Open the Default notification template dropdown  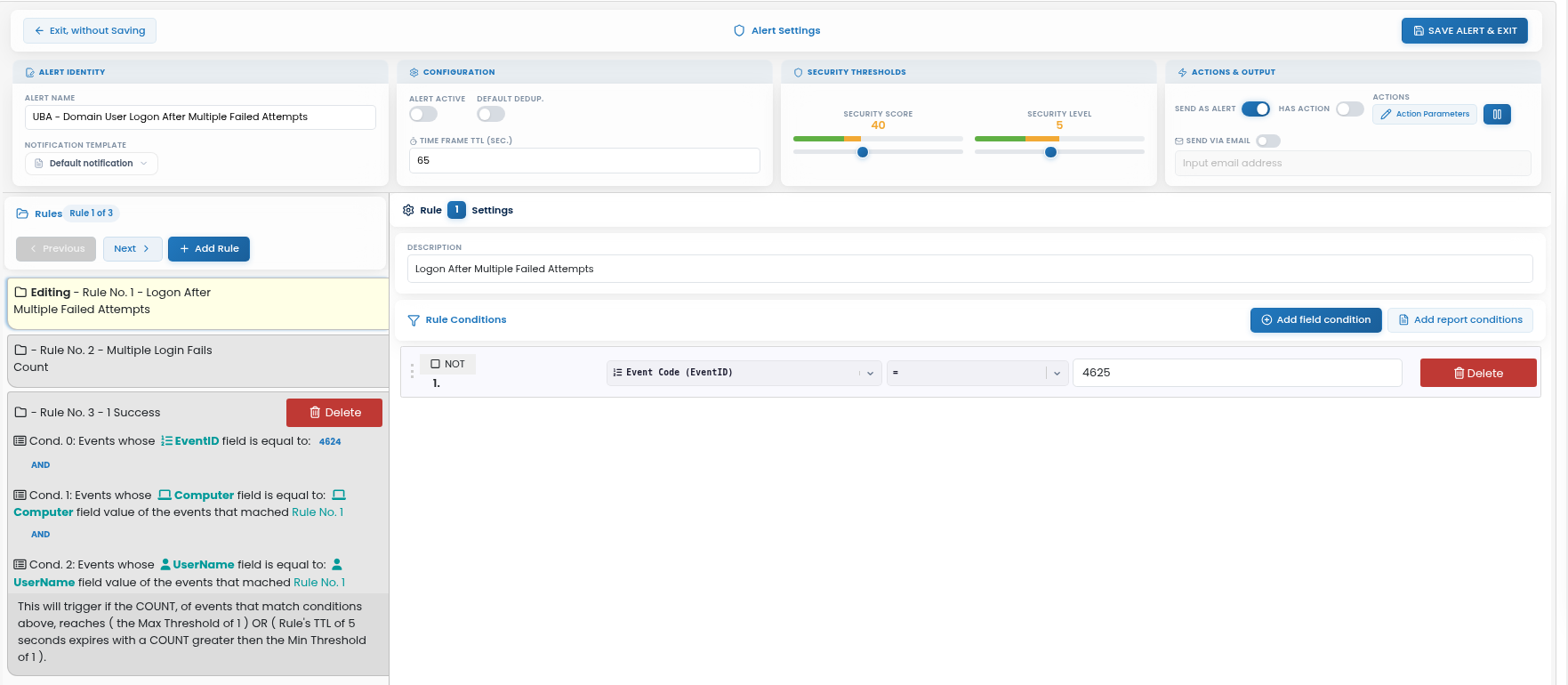[x=92, y=164]
